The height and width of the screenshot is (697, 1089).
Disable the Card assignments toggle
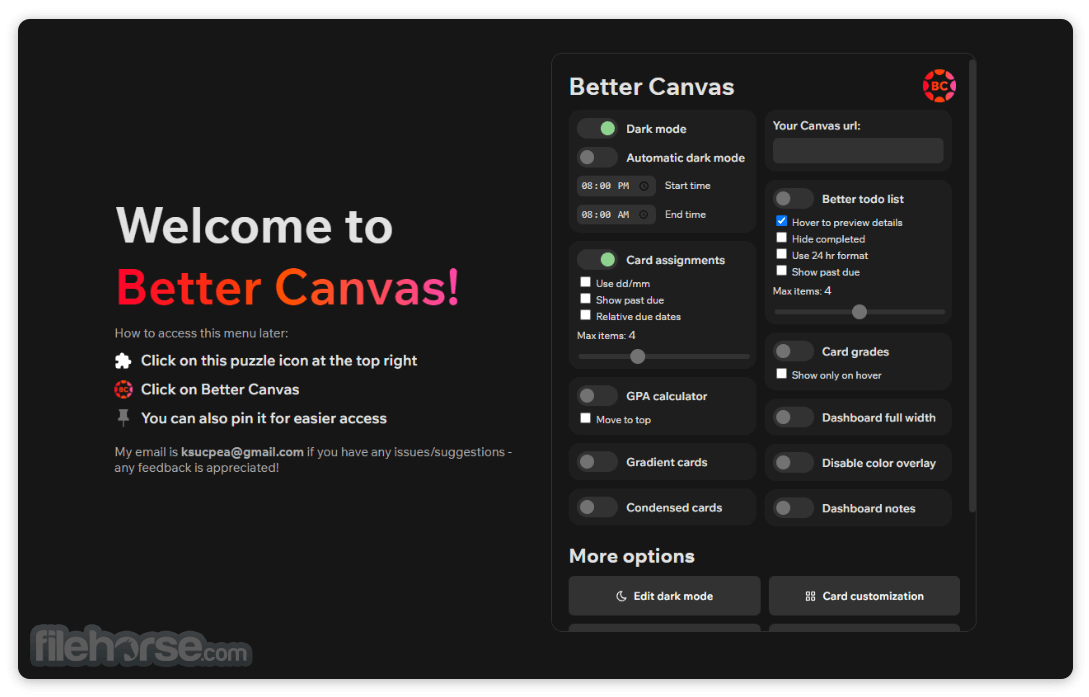pos(597,260)
